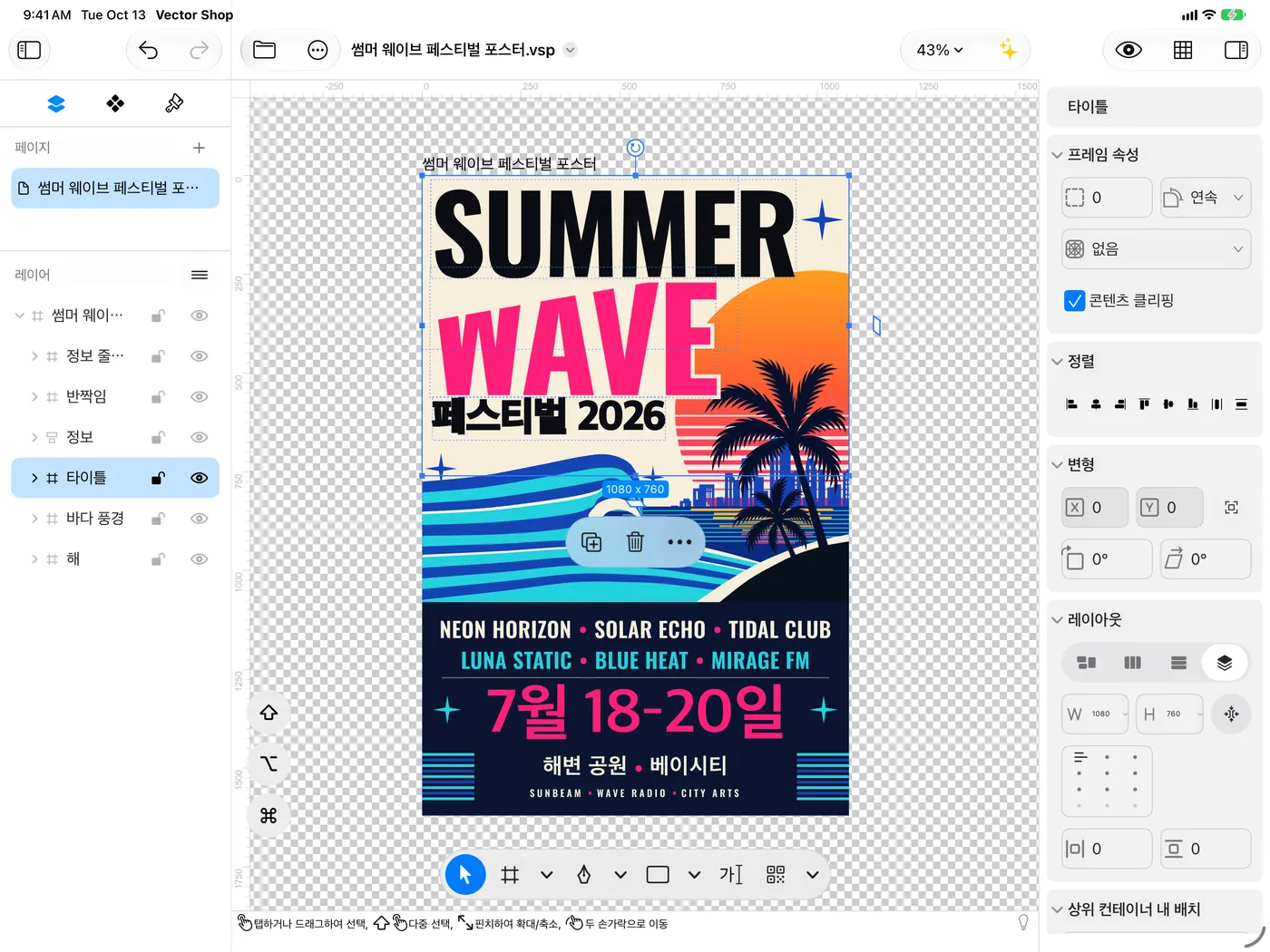This screenshot has width=1270, height=952.
Task: Open the file browser folder icon
Action: pyautogui.click(x=265, y=50)
